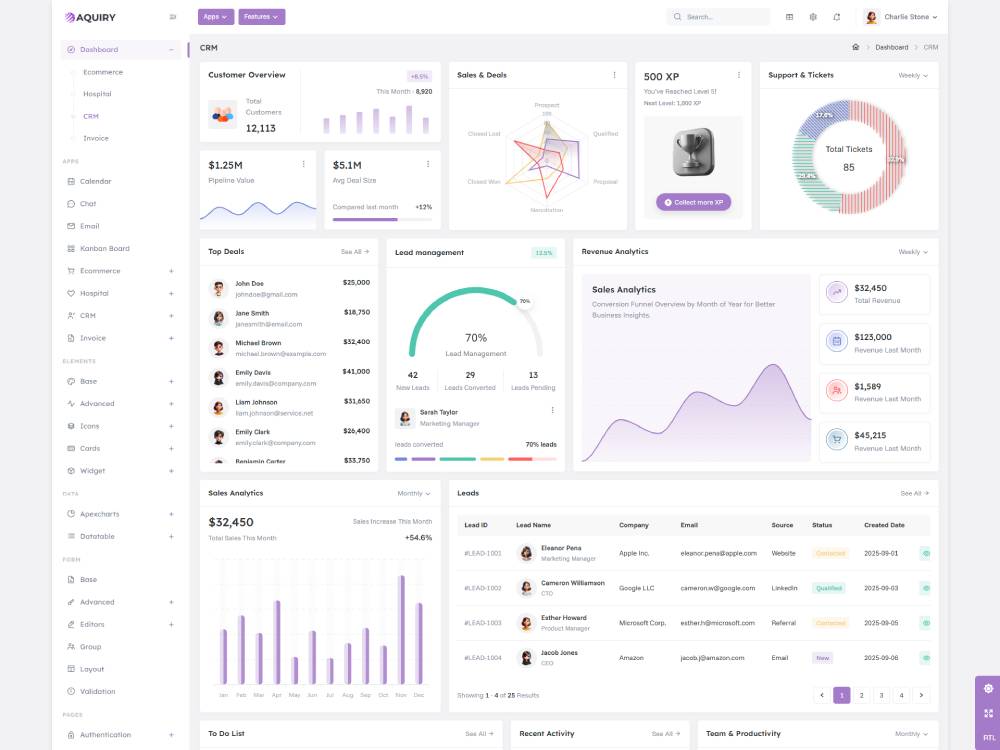The image size is (1000, 750).
Task: Open Kanban Board from the sidebar
Action: pos(104,248)
